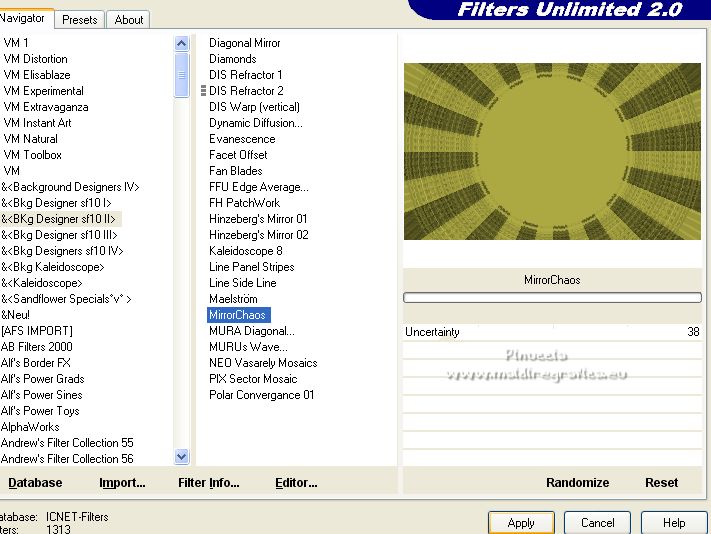Screen dimensions: 711x534
Task: Select VM Experimental category
Action: coord(44,91)
